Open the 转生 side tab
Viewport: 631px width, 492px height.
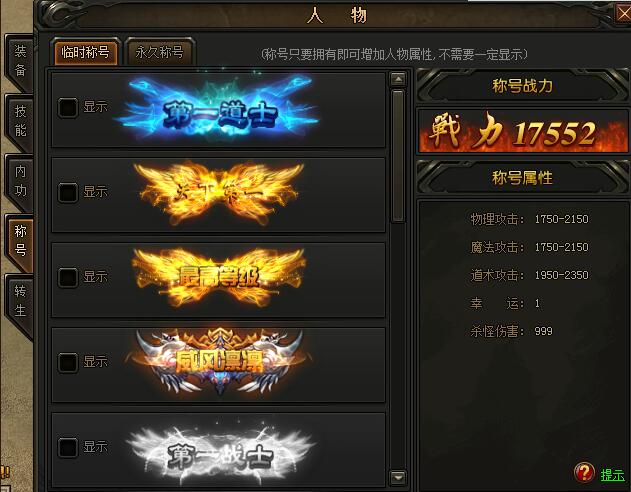point(20,301)
